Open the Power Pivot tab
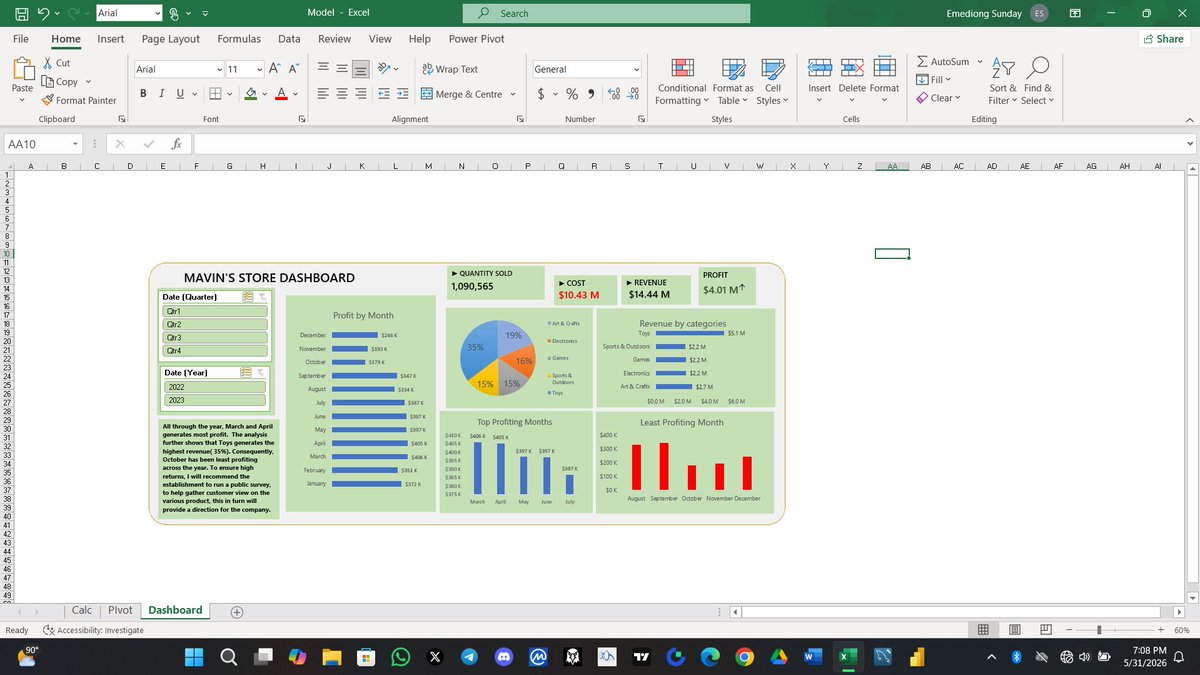 click(x=476, y=39)
